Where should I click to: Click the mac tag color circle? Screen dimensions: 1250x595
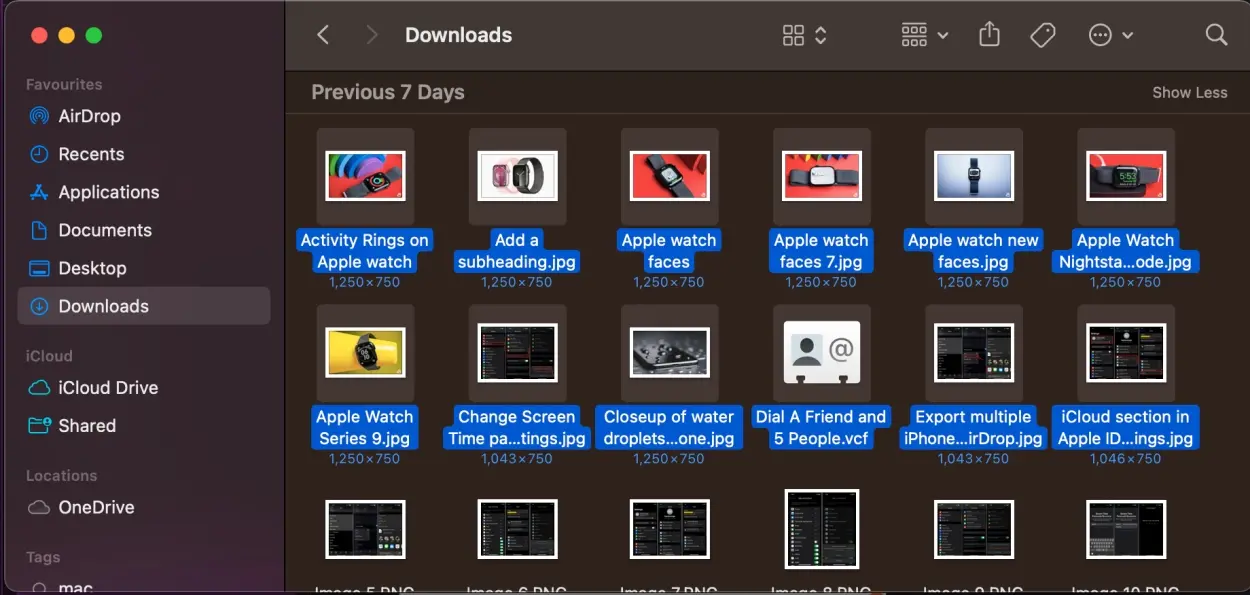41,587
